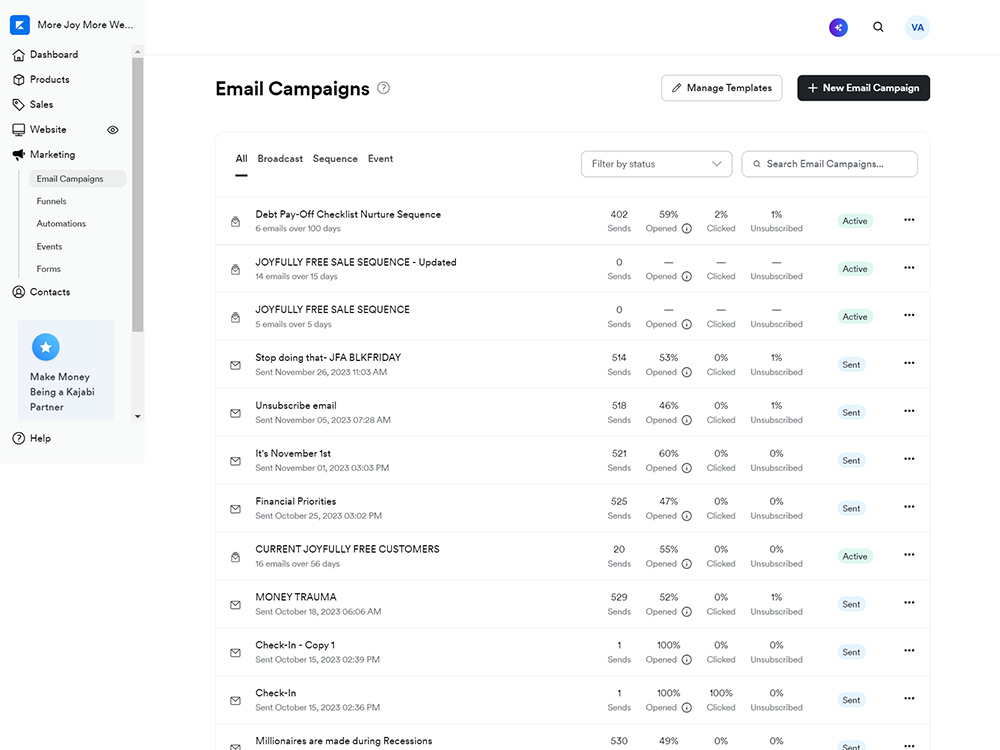This screenshot has width=1000, height=750.
Task: Click the Manage Templates button
Action: pos(721,88)
